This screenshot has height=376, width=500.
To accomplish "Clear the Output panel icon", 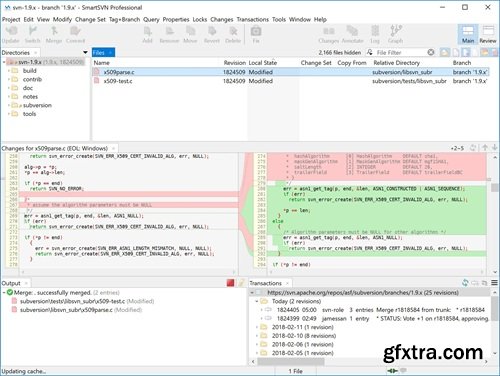I will [x=241, y=283].
